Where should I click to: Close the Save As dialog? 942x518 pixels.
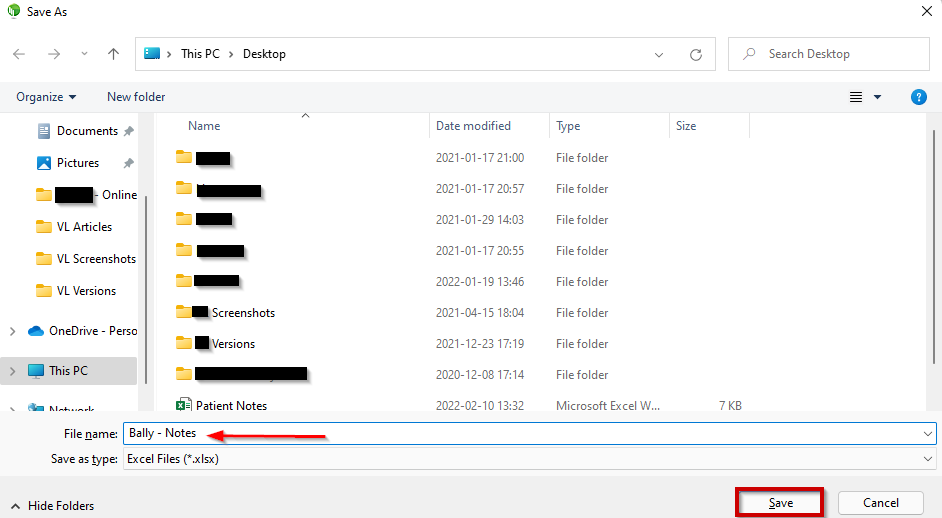click(x=927, y=11)
